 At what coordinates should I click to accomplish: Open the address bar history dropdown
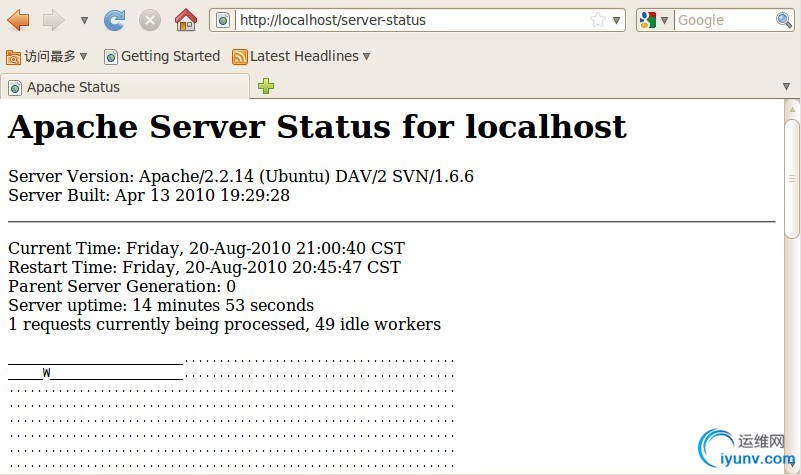point(617,20)
